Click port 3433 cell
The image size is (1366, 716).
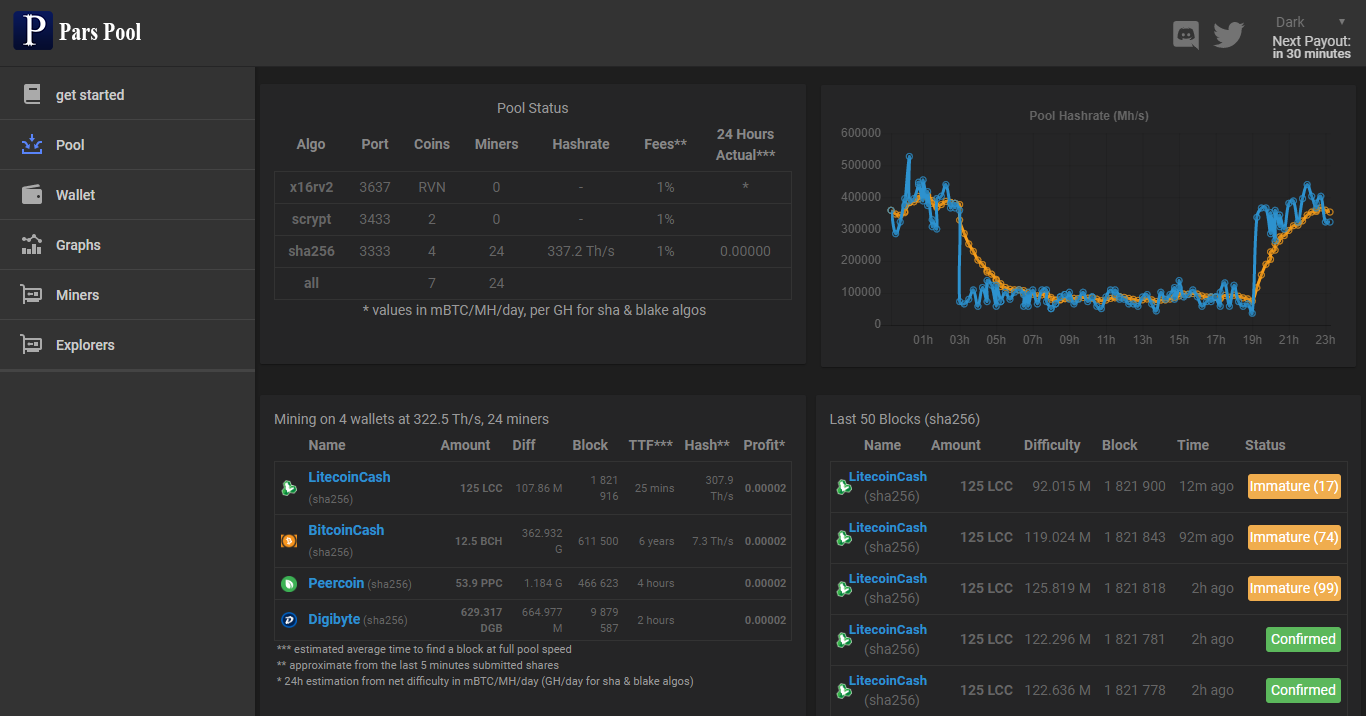click(x=375, y=219)
